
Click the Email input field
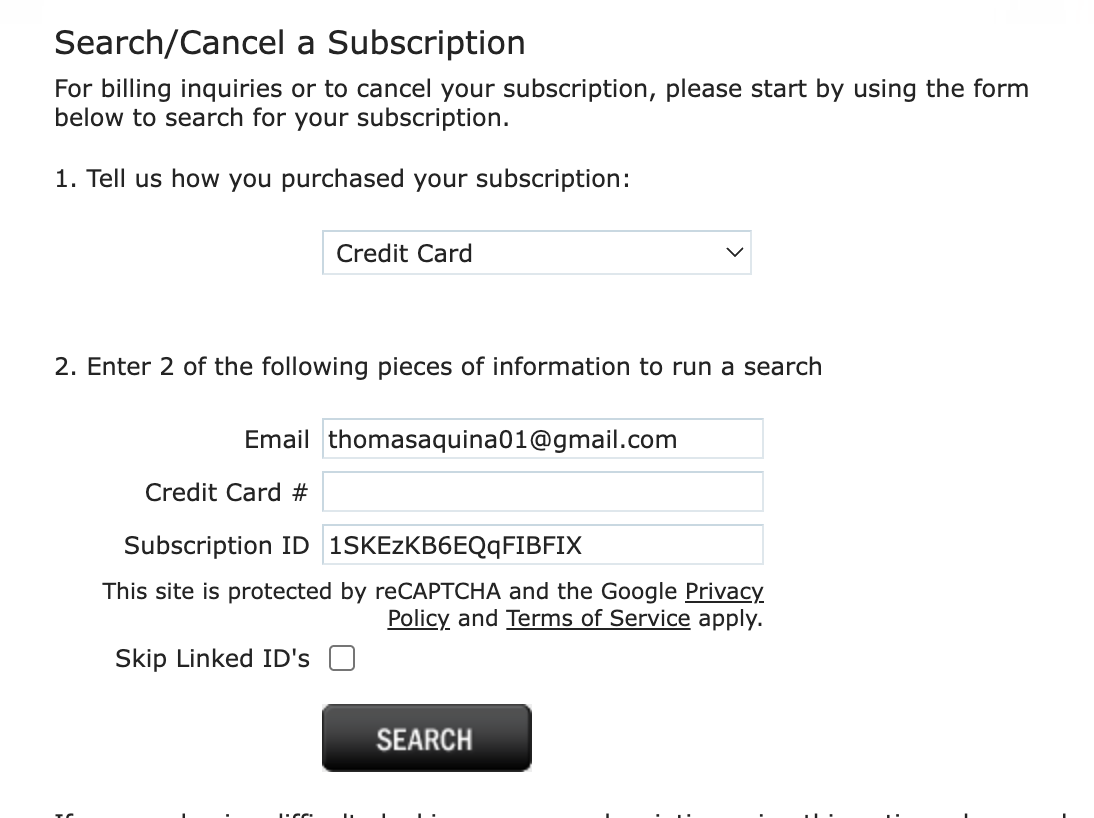(x=542, y=439)
